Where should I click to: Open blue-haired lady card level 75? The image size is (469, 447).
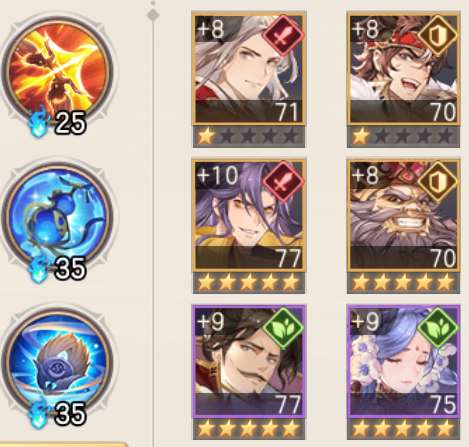point(404,361)
